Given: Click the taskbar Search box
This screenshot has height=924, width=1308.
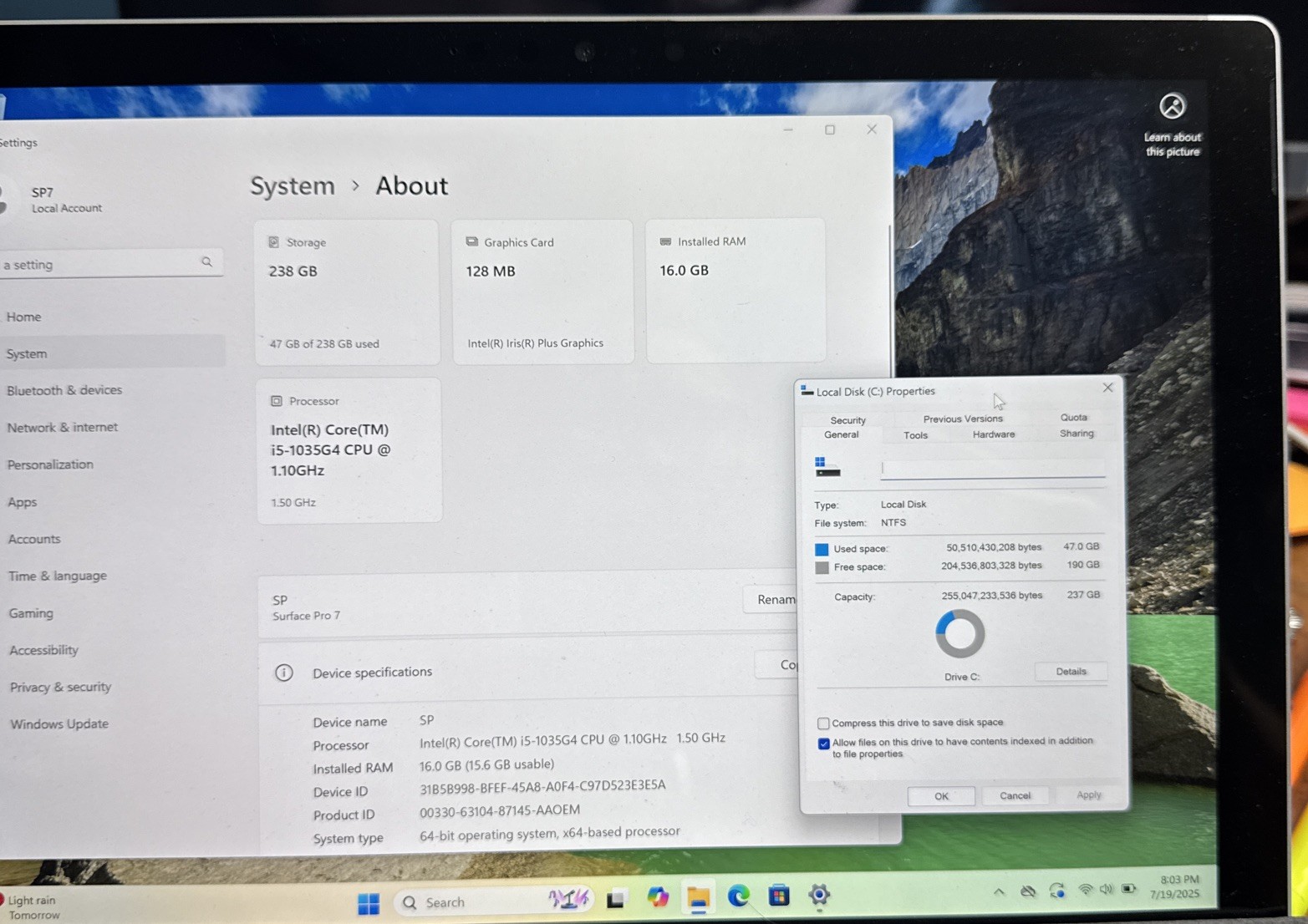Looking at the screenshot, I should click(x=493, y=901).
